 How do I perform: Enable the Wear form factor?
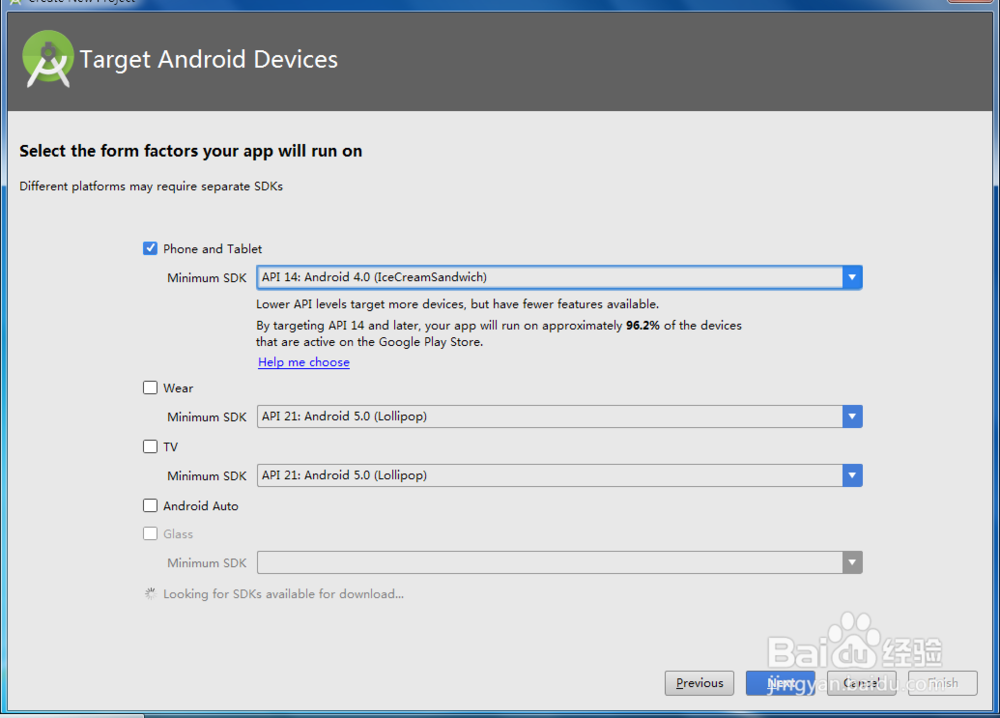point(150,387)
